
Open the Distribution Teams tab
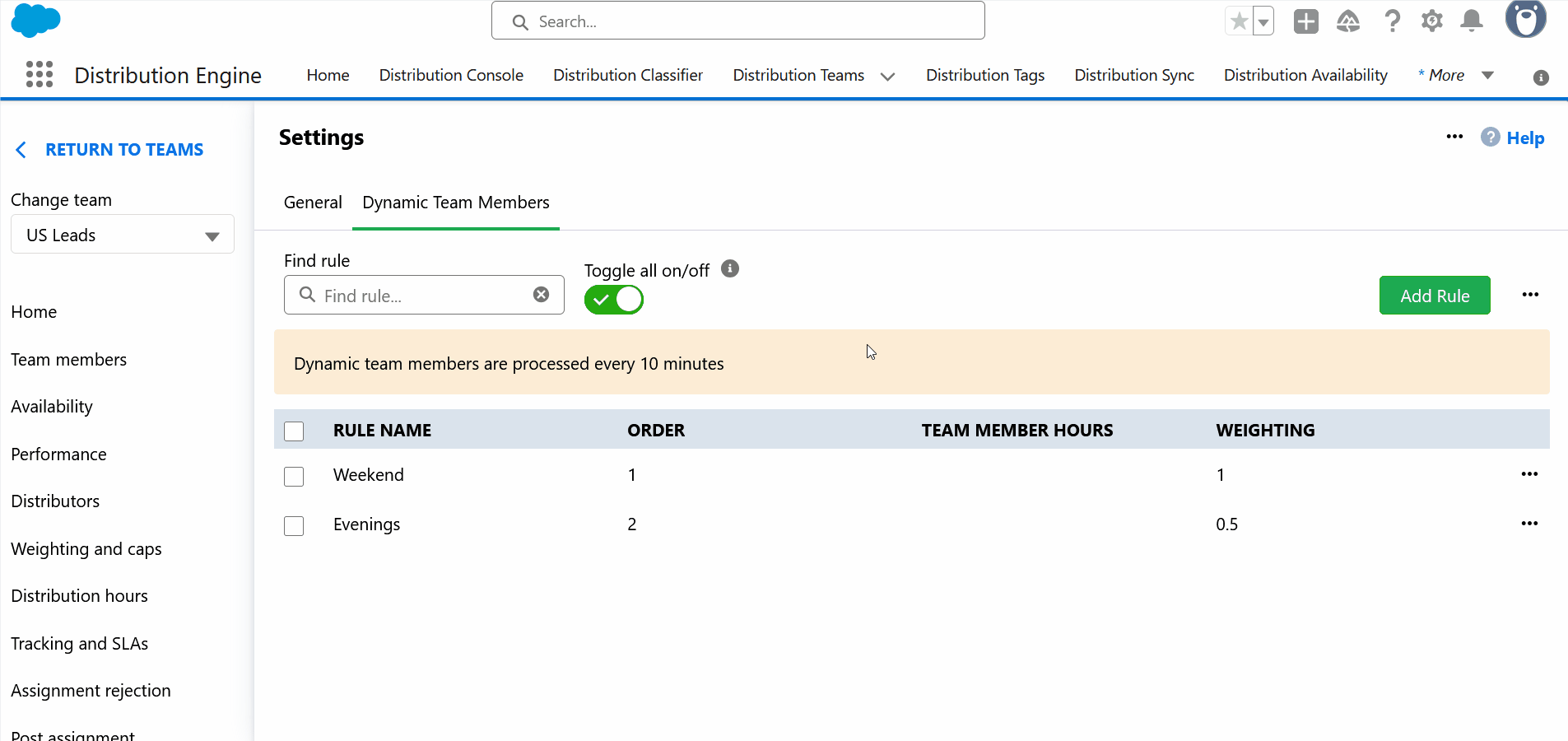(x=798, y=75)
